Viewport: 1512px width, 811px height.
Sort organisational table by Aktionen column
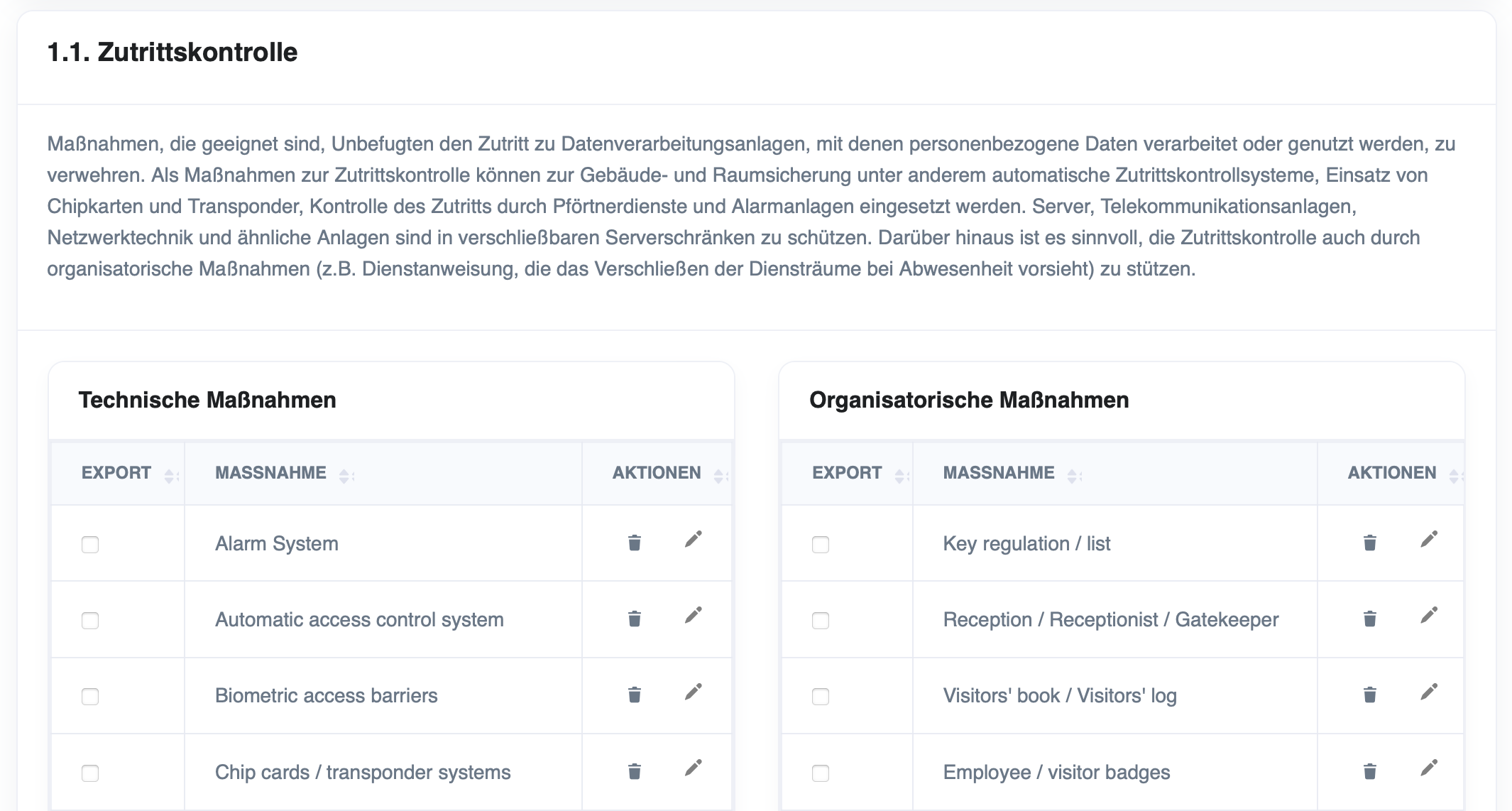coord(1391,473)
